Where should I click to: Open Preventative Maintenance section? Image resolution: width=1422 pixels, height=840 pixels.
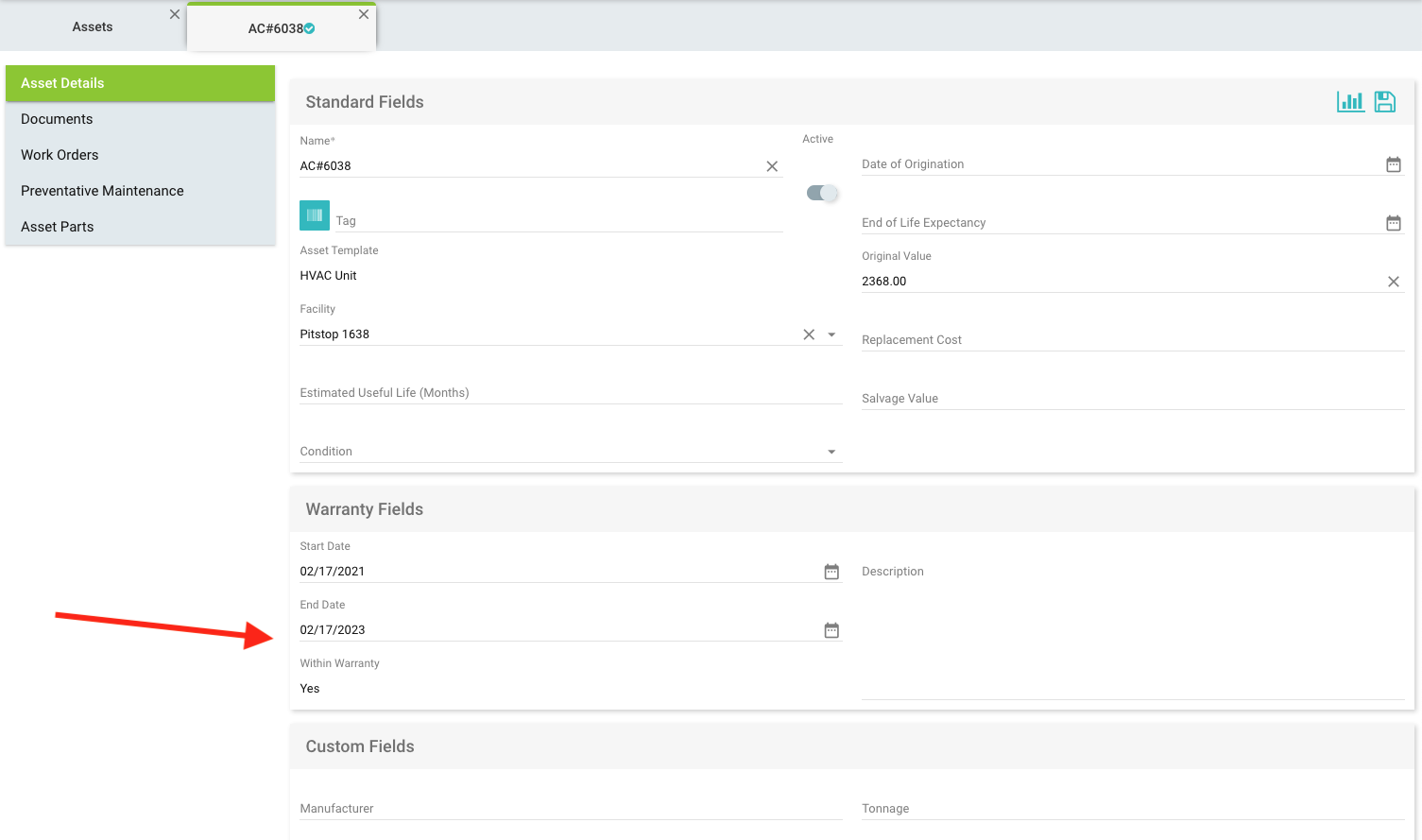pyautogui.click(x=102, y=191)
